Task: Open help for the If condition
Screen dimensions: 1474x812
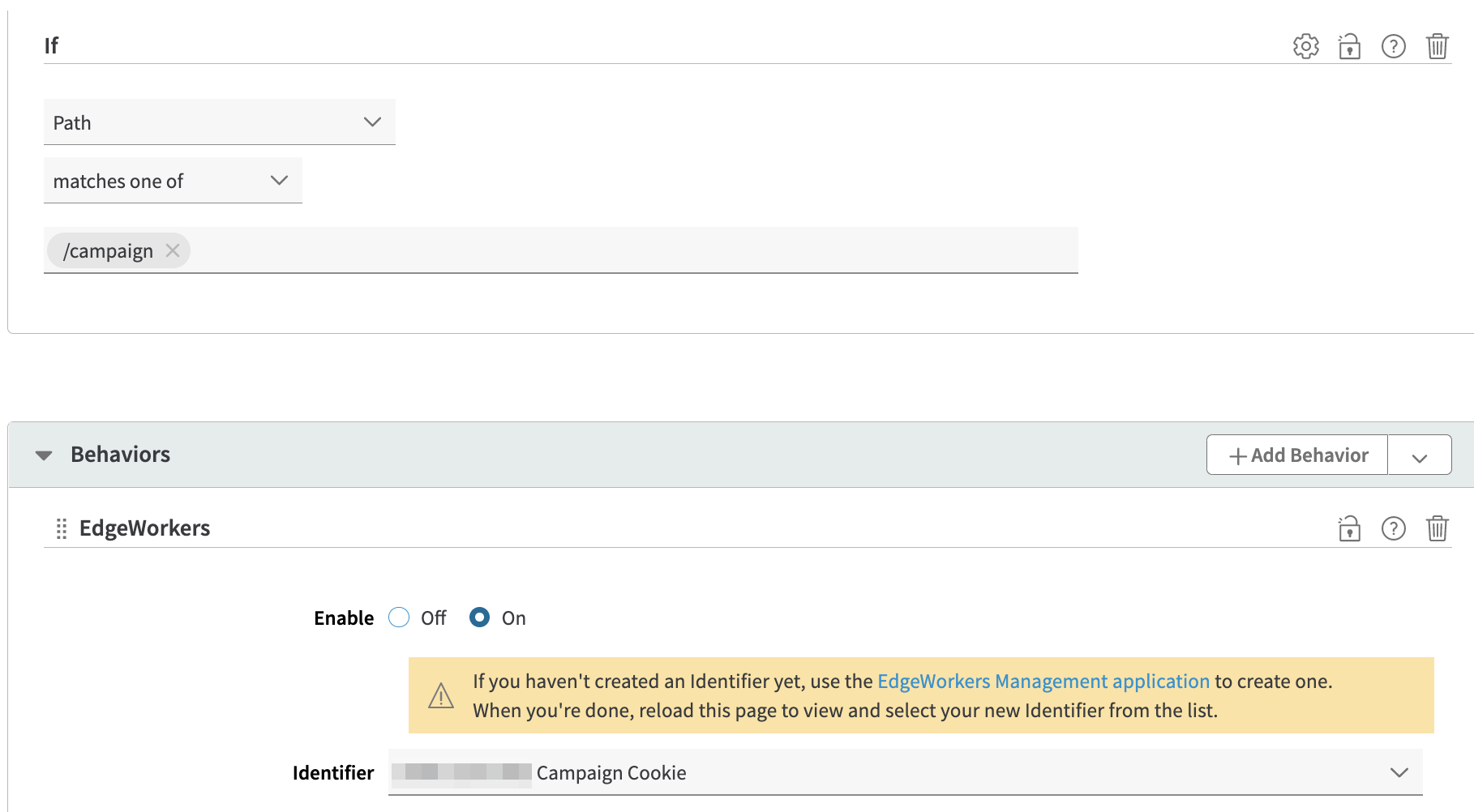Action: pyautogui.click(x=1393, y=46)
